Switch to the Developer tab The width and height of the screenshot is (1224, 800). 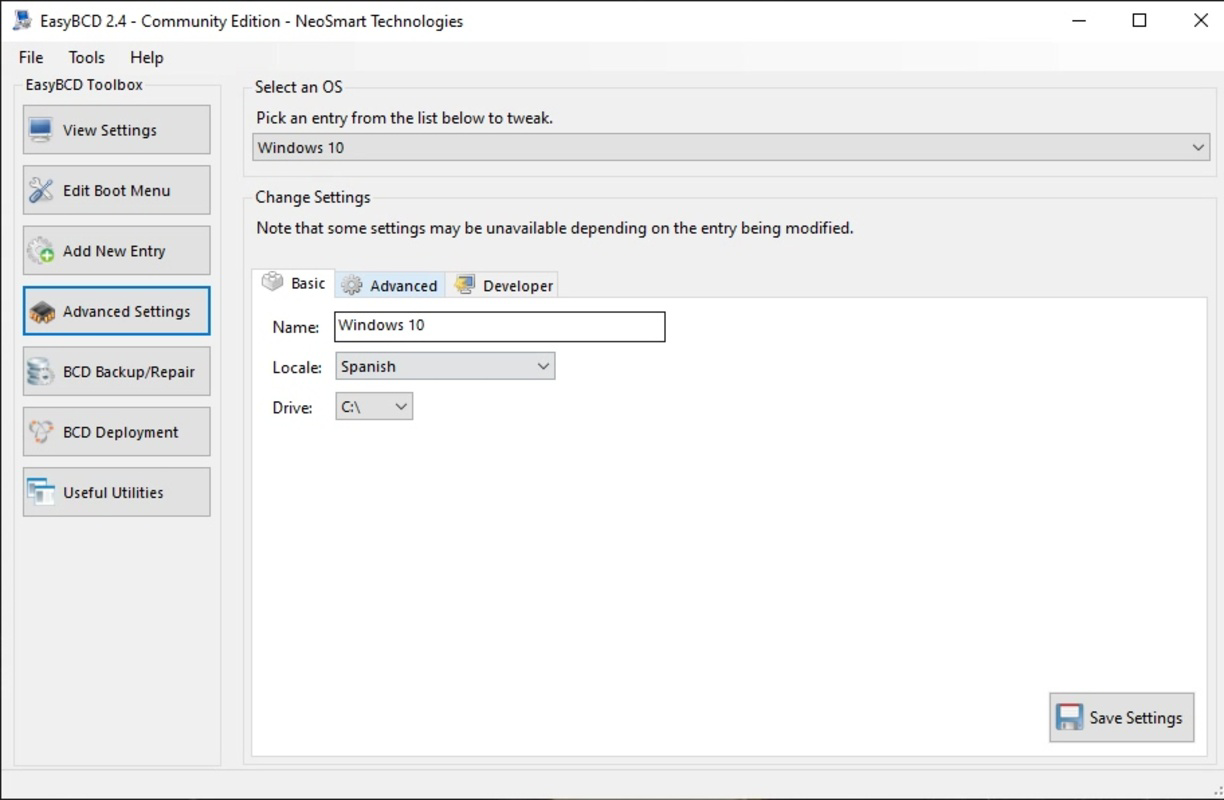coord(503,285)
